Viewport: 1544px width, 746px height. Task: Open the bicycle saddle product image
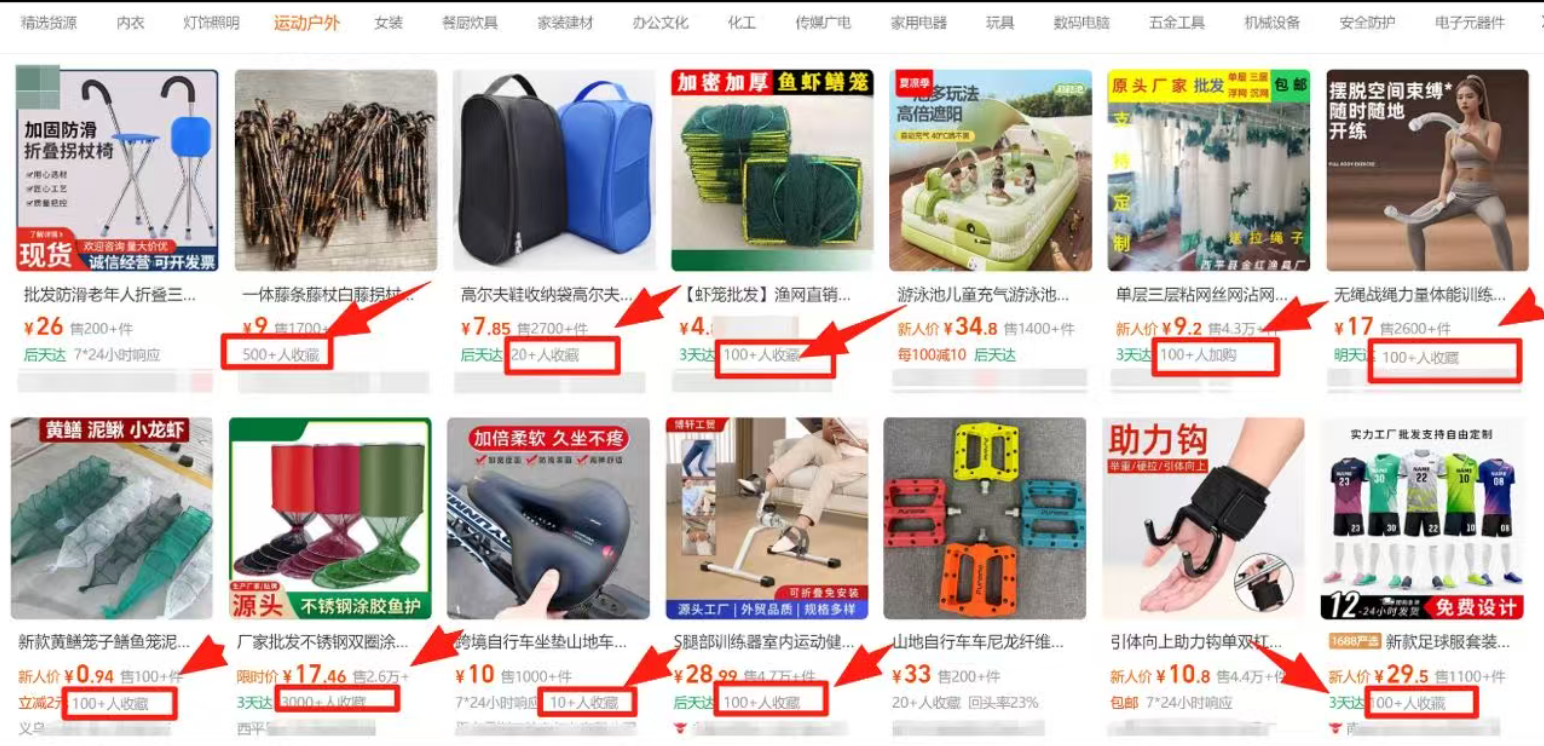[548, 518]
